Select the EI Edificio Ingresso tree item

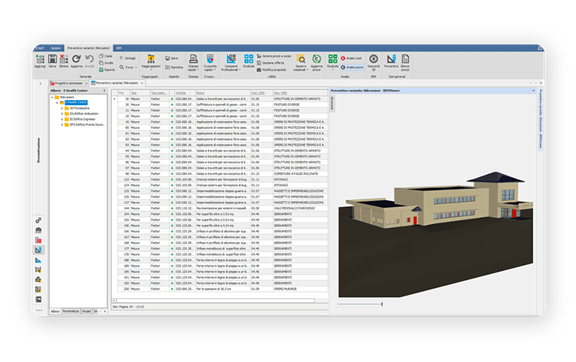click(82, 119)
